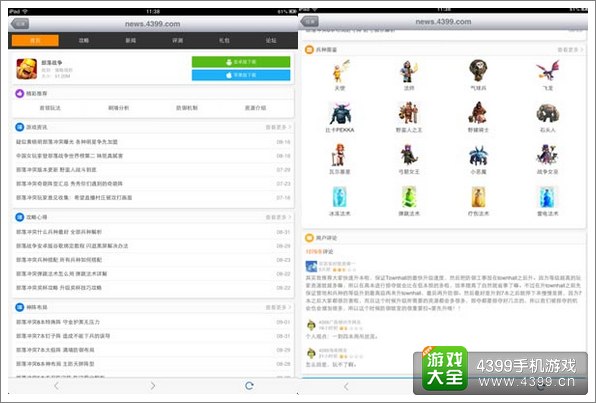Open the 天使 healer troop icon
The image size is (596, 403).
coord(340,71)
